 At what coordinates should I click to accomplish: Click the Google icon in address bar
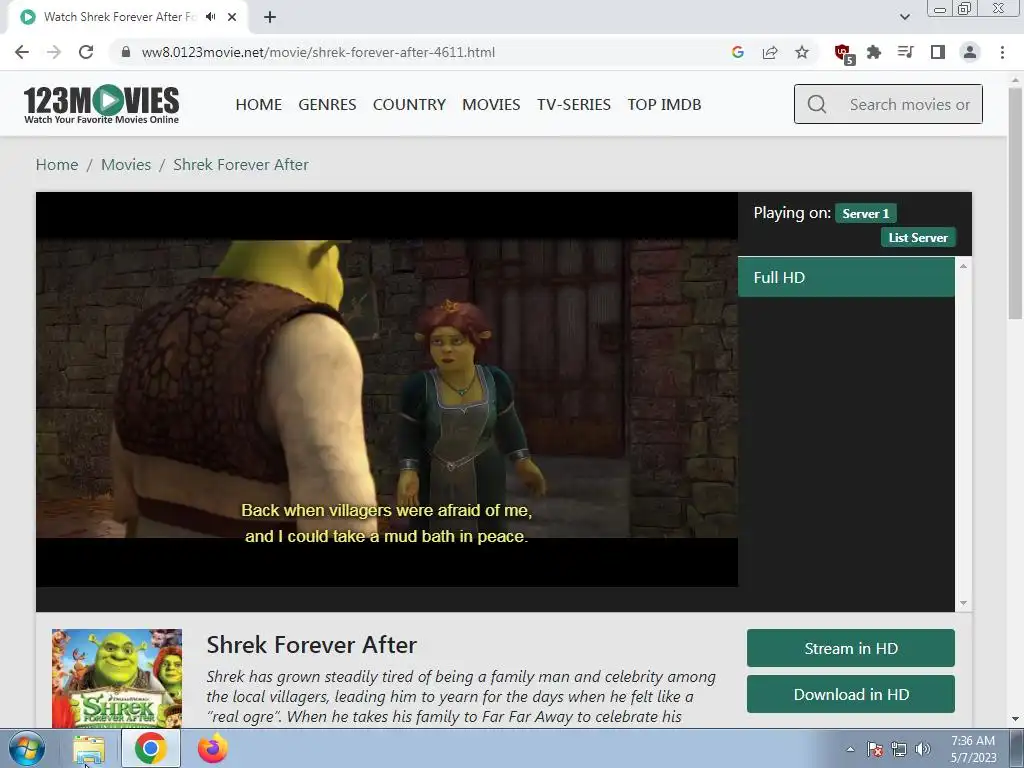738,52
